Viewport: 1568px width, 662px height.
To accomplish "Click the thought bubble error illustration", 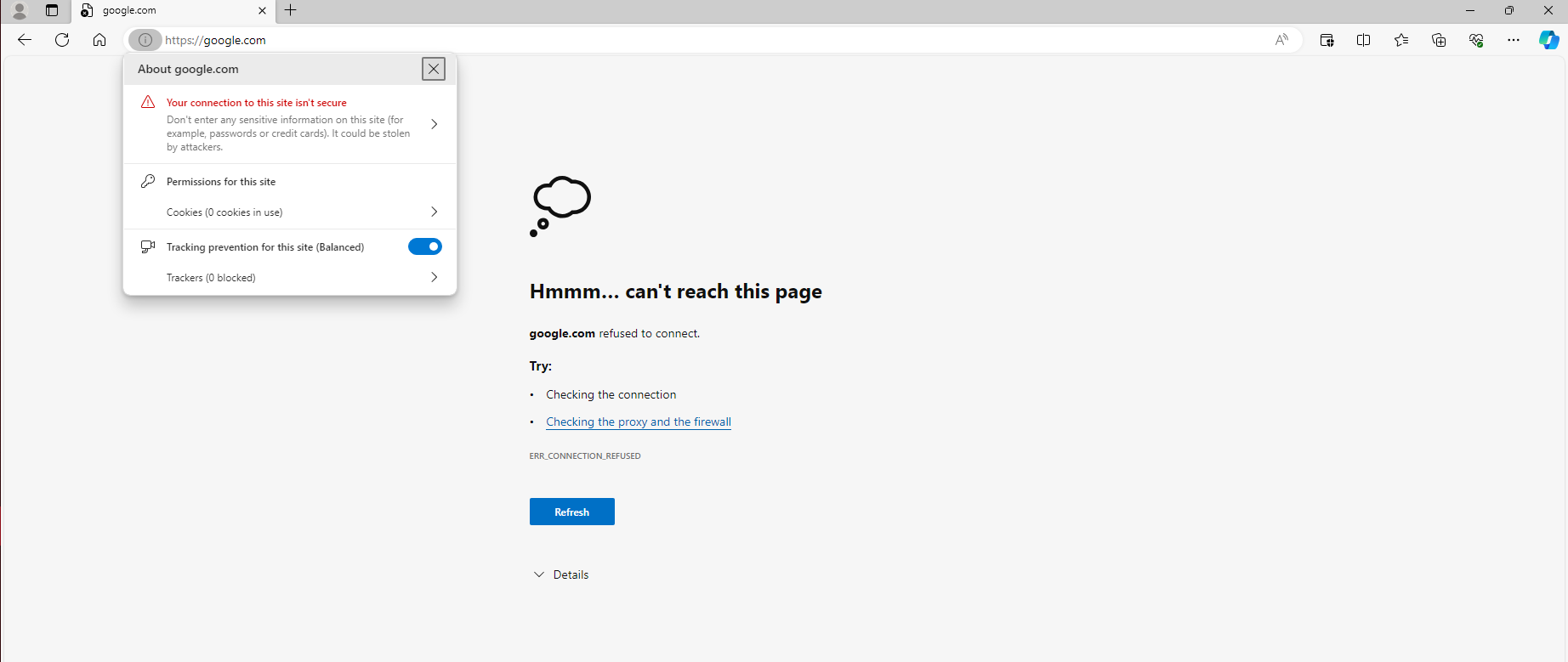I will (560, 207).
